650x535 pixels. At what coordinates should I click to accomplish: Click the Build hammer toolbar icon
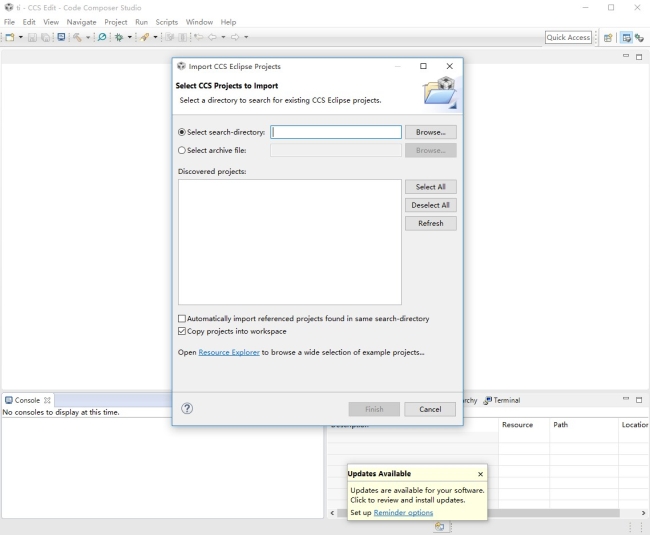pos(76,38)
